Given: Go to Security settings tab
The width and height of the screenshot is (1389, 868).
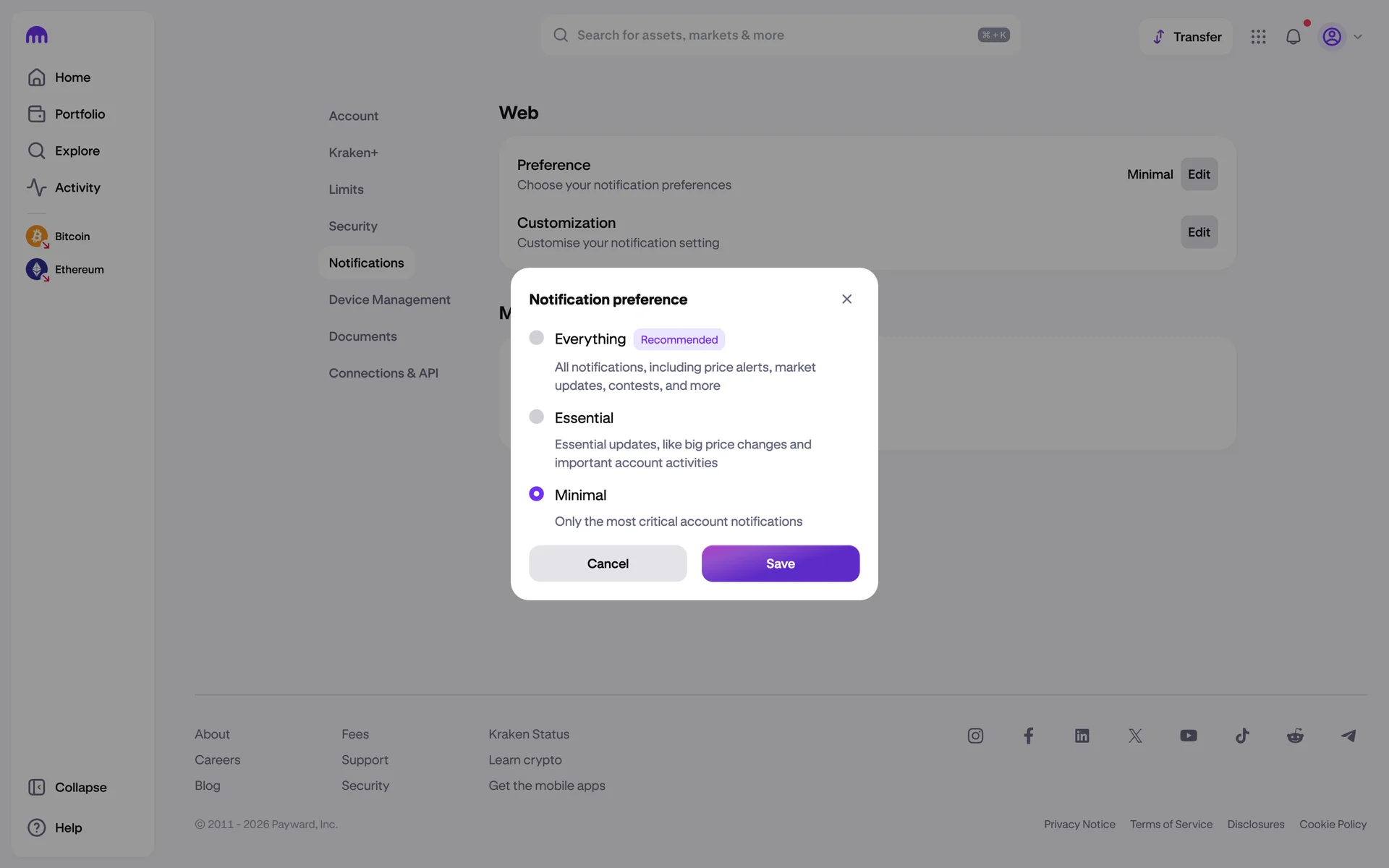Looking at the screenshot, I should 353,226.
